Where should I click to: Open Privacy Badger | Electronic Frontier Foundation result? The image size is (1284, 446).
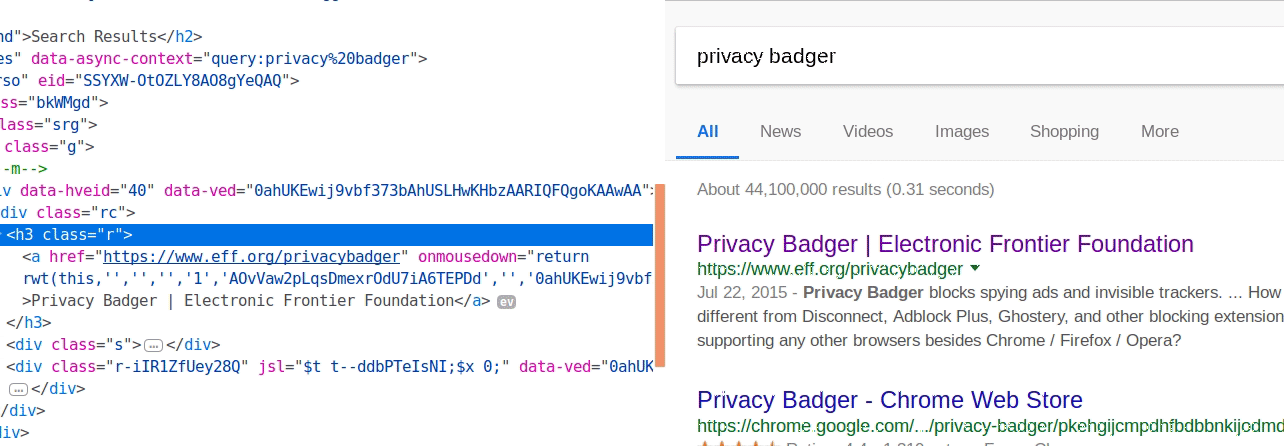[945, 244]
